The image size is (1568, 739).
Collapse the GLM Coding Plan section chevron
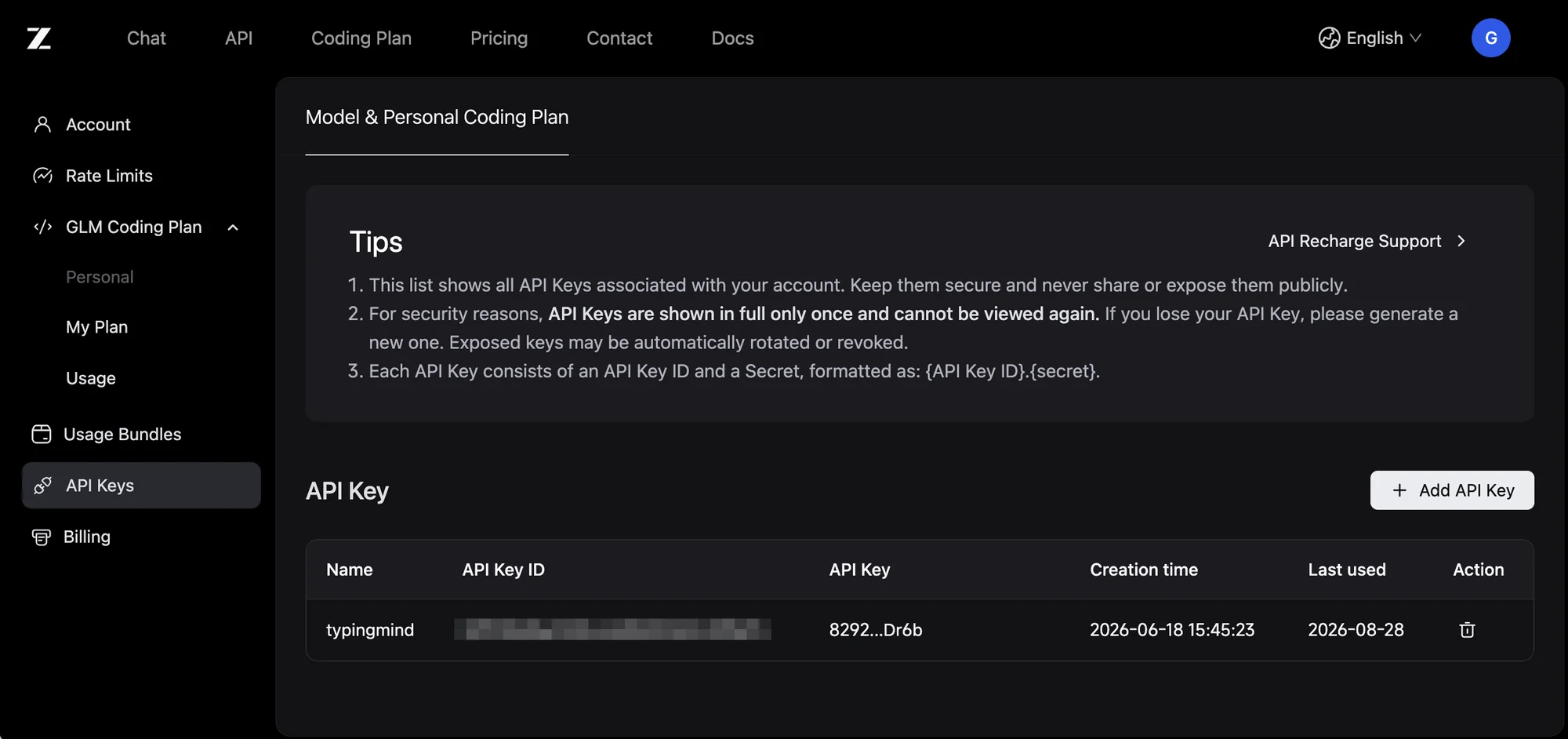pos(233,228)
